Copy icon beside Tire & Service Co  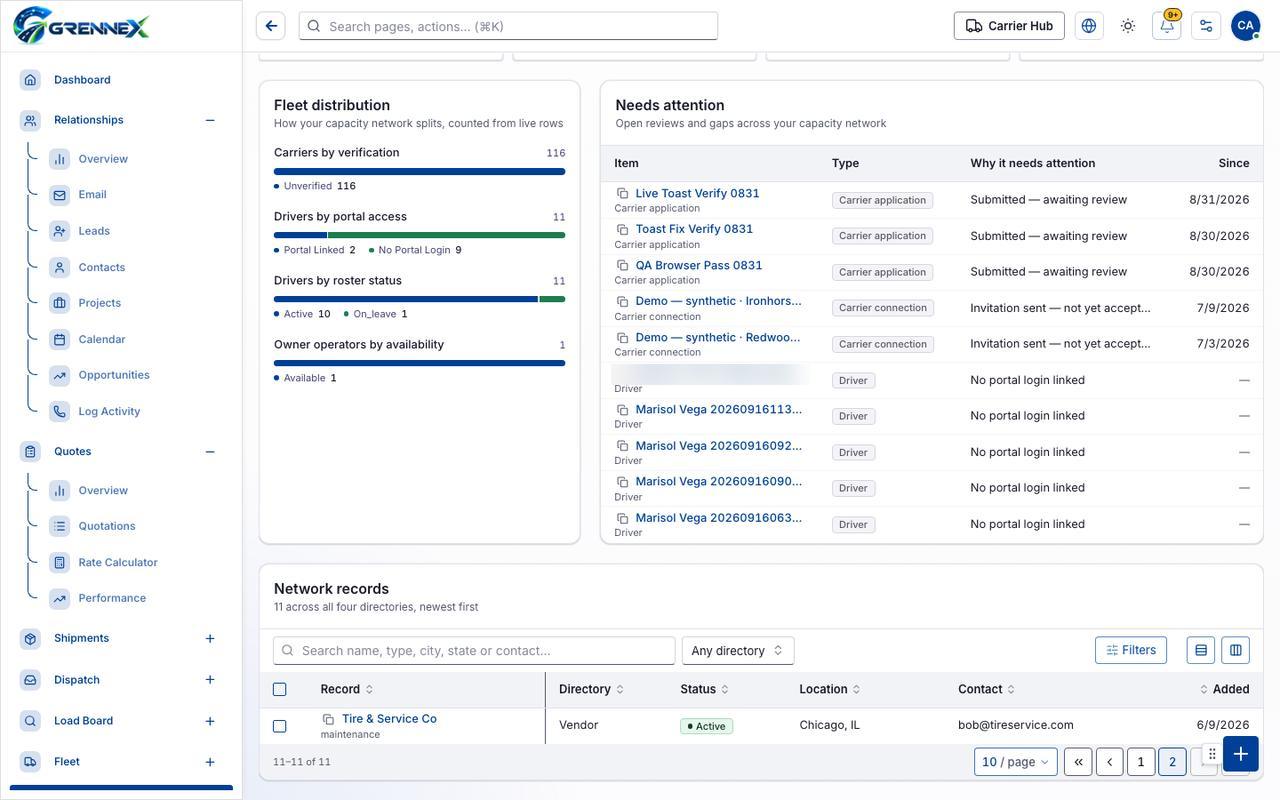(x=328, y=719)
